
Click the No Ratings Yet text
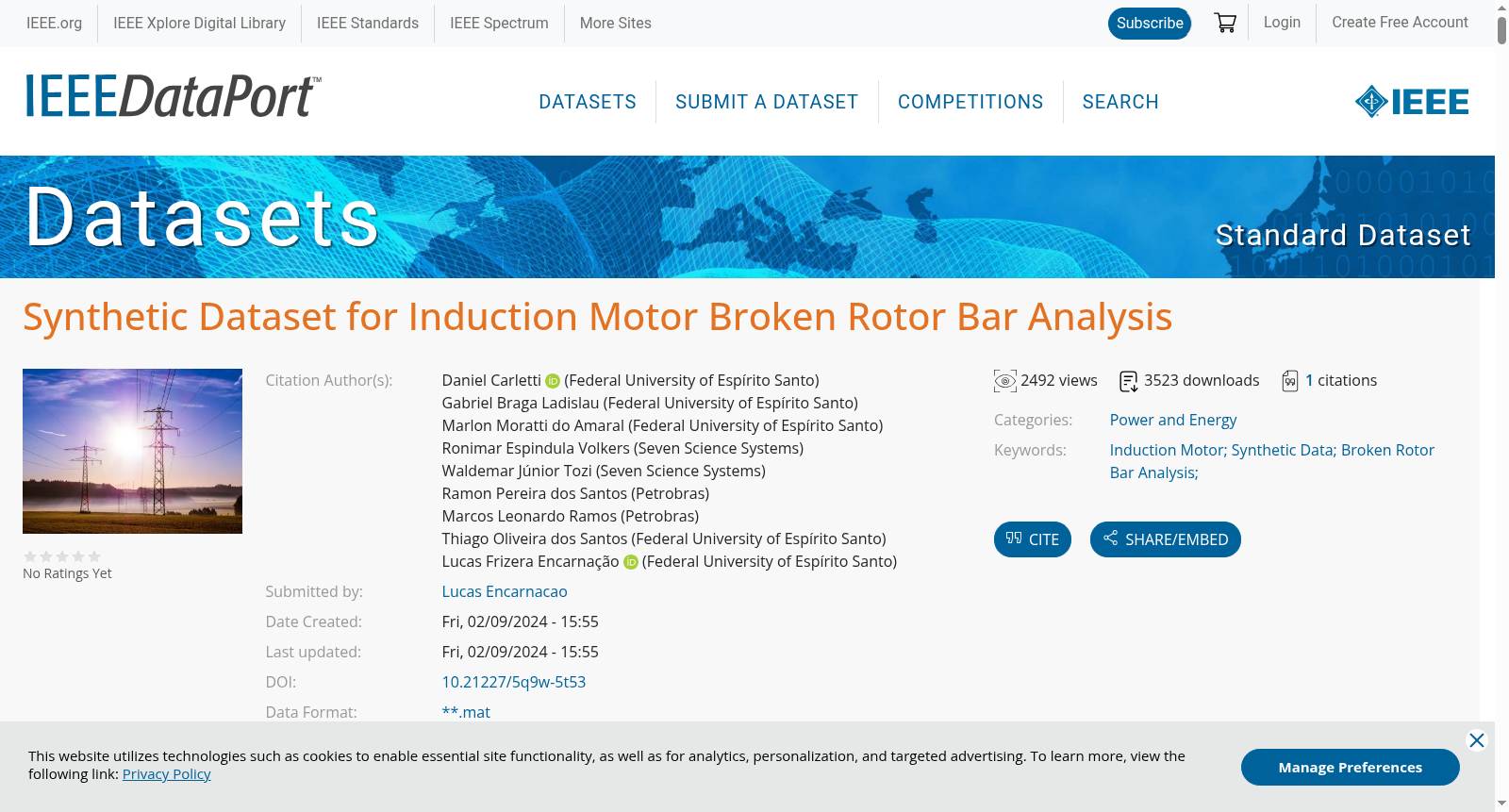pyautogui.click(x=67, y=573)
